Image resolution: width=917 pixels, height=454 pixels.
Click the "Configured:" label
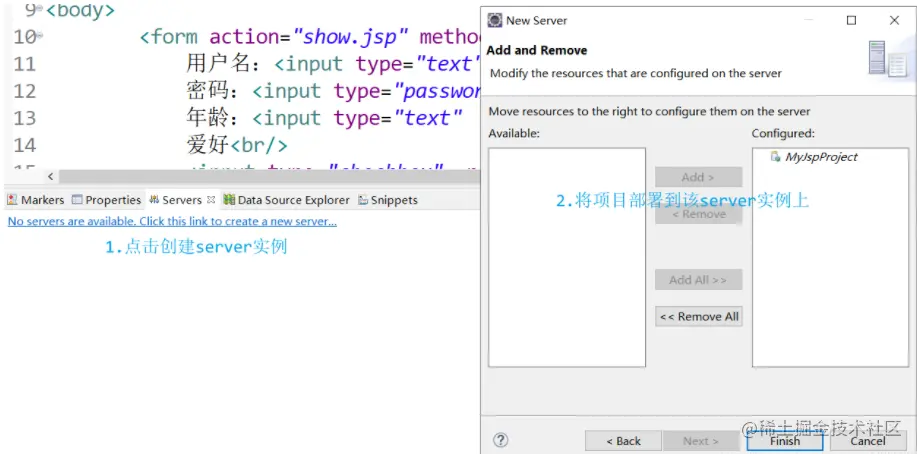point(783,133)
